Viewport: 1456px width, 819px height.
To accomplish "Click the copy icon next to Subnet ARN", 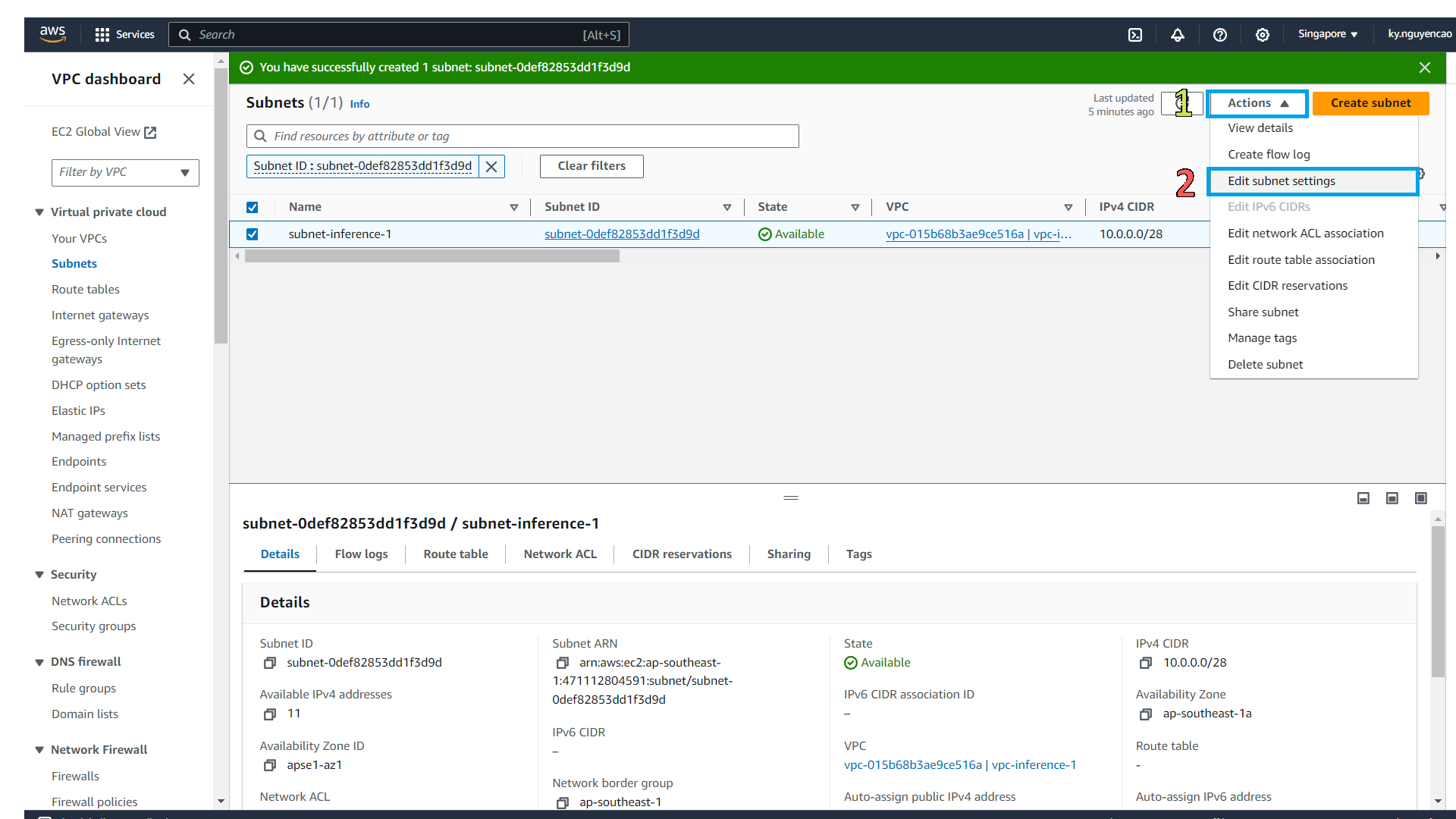I will click(x=562, y=662).
